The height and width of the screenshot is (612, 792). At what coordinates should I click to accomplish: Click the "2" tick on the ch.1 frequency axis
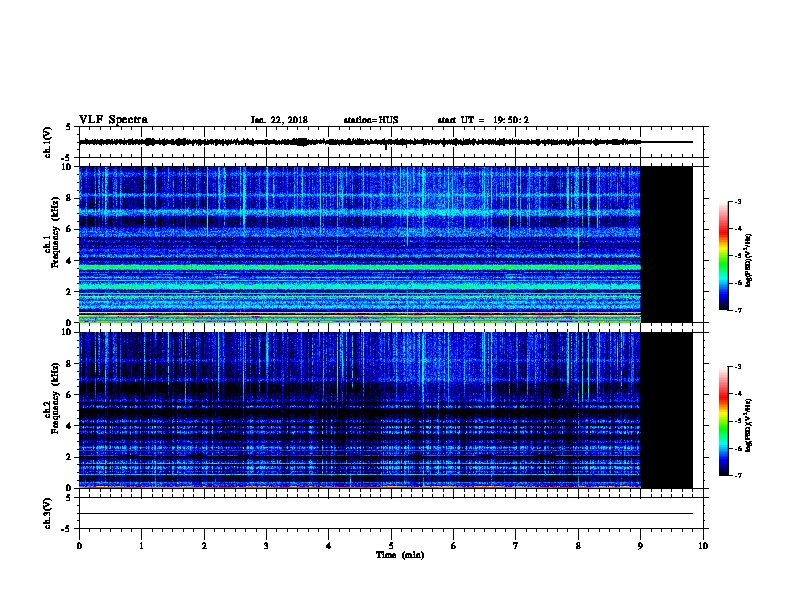click(x=69, y=292)
